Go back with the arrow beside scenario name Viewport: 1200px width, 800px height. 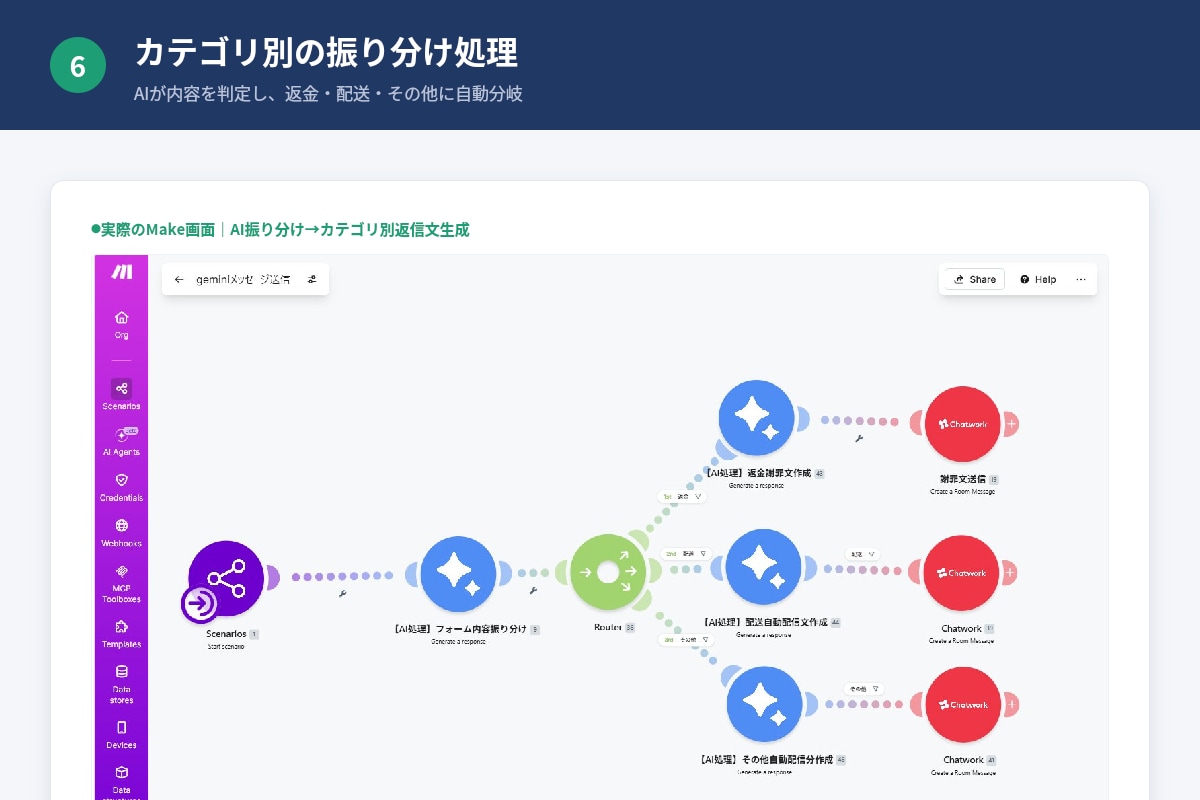179,280
